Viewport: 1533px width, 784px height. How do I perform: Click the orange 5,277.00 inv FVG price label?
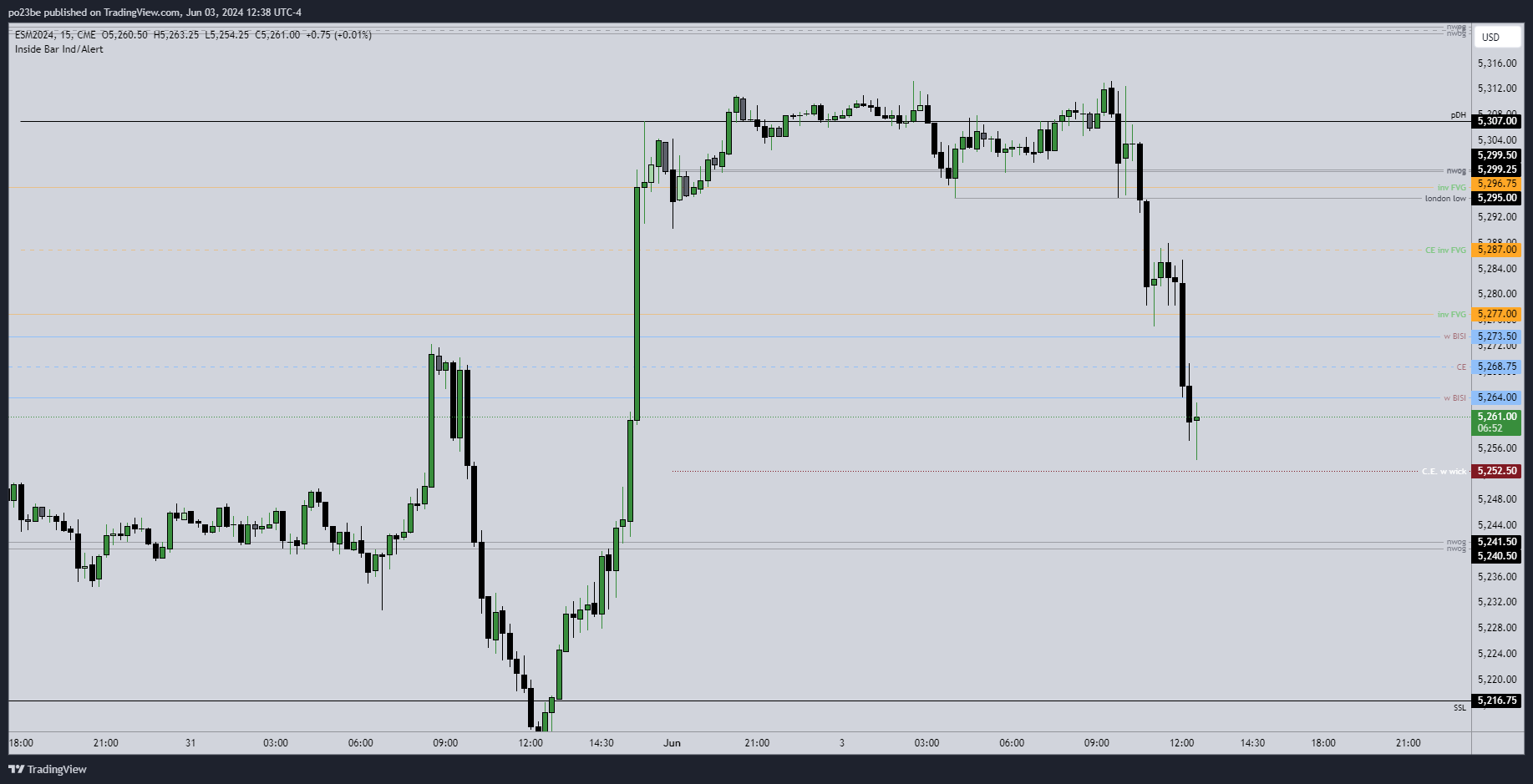point(1496,315)
